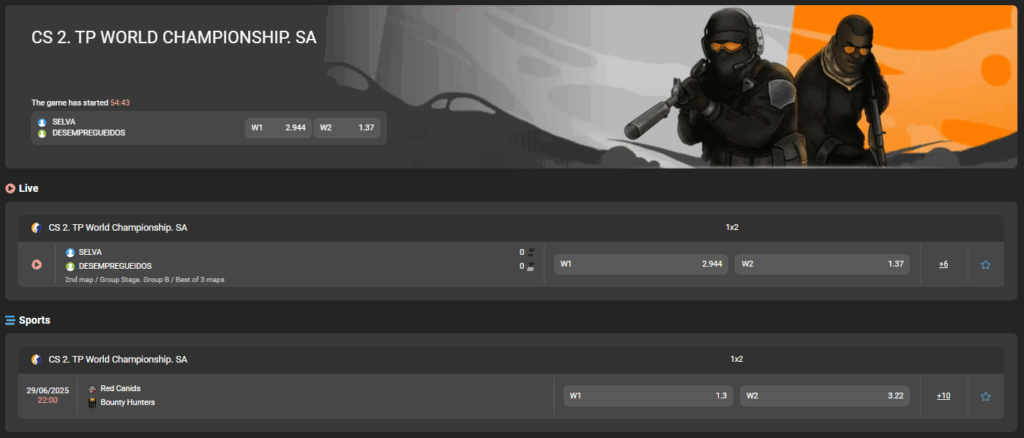The image size is (1024, 438).
Task: Bet W2 at 1.37 in the banner
Action: pyautogui.click(x=346, y=127)
